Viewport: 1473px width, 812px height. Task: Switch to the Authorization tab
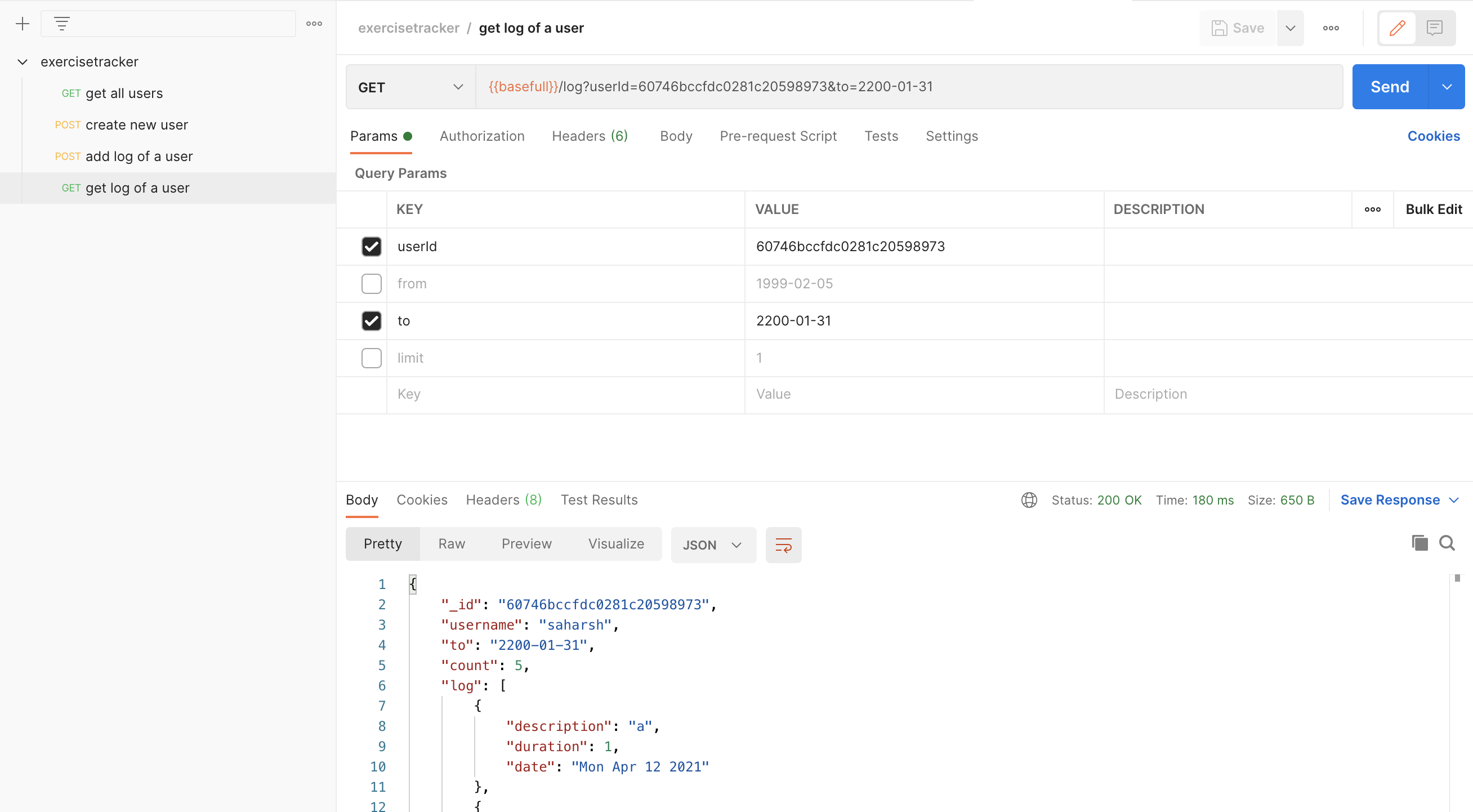(482, 136)
